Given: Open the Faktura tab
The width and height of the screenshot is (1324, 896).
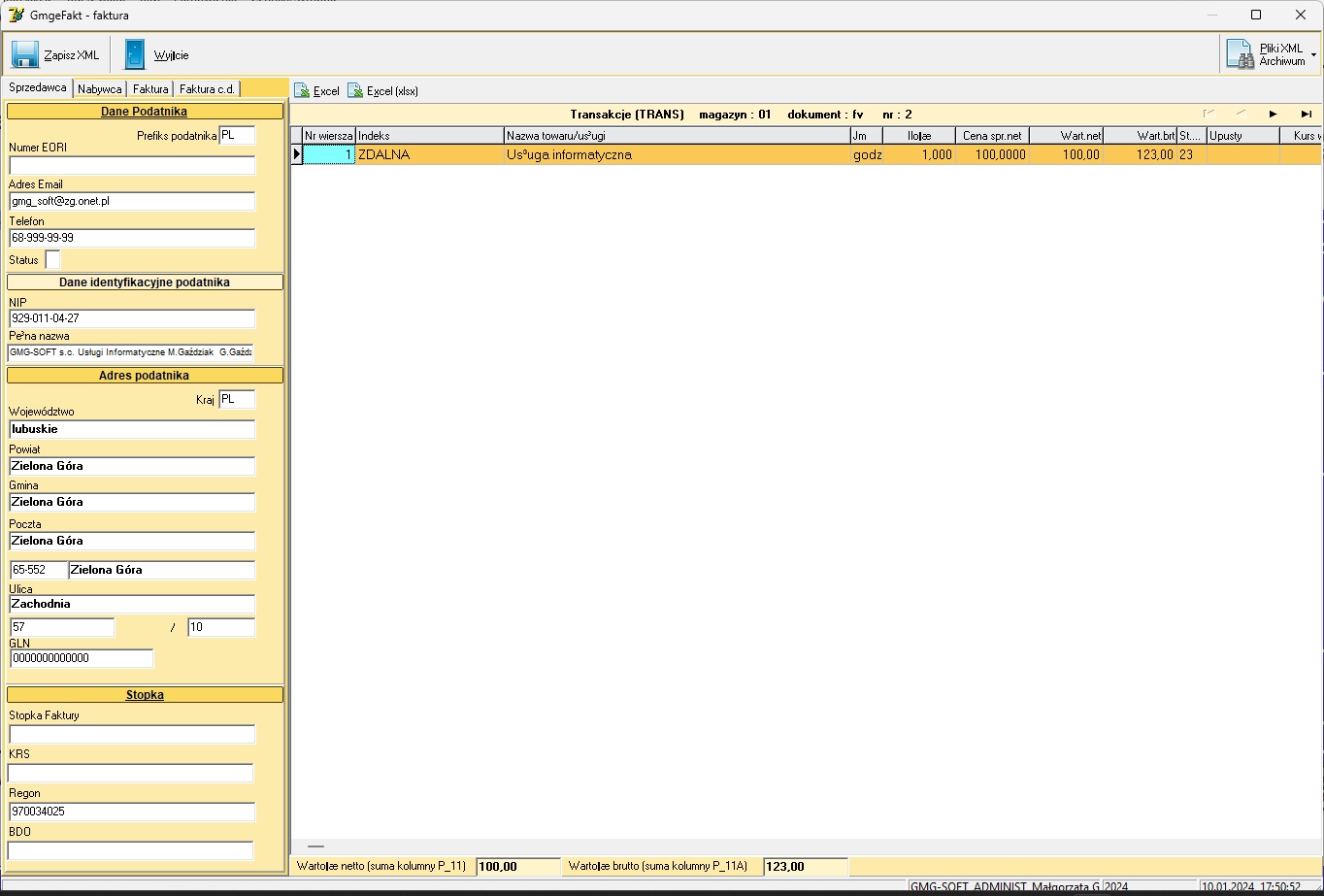Looking at the screenshot, I should coord(150,88).
